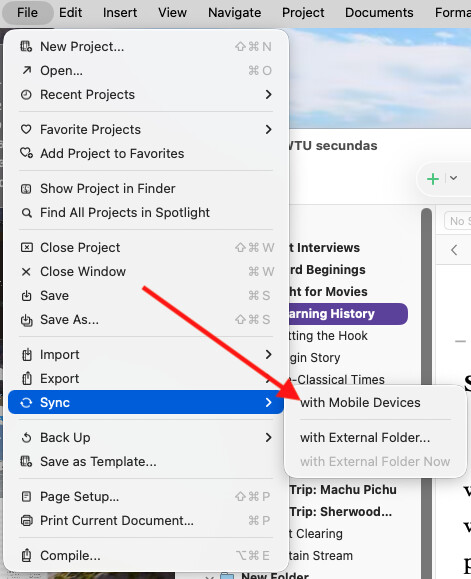Expand the Favorite Projects submenu arrow
This screenshot has width=471, height=579.
(x=268, y=130)
